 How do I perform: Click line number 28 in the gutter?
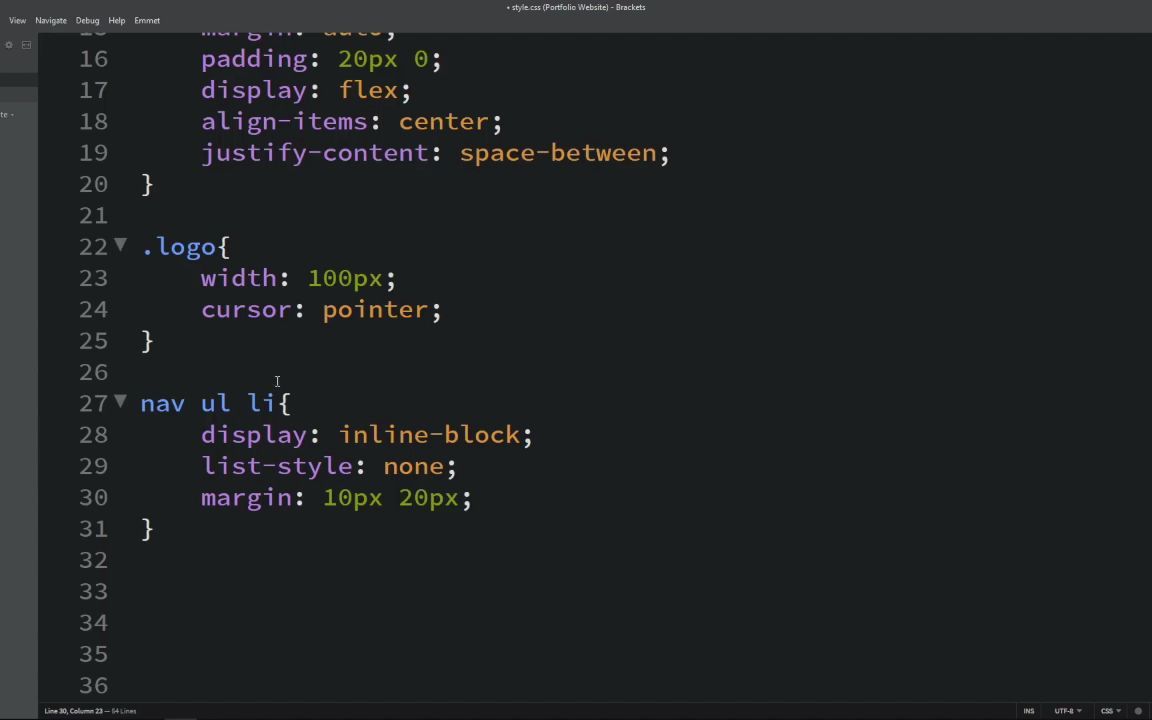click(93, 434)
